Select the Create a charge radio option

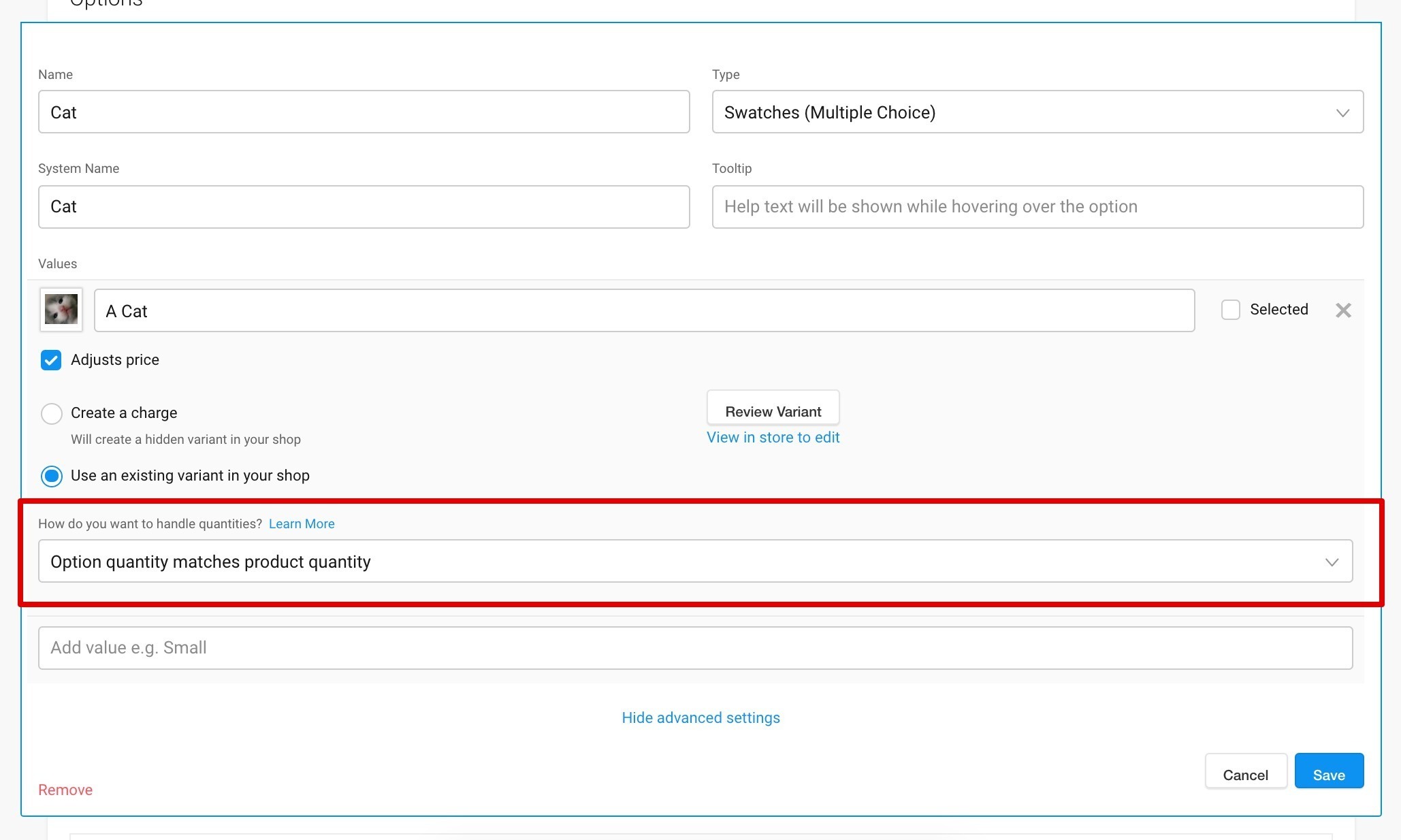coord(52,413)
